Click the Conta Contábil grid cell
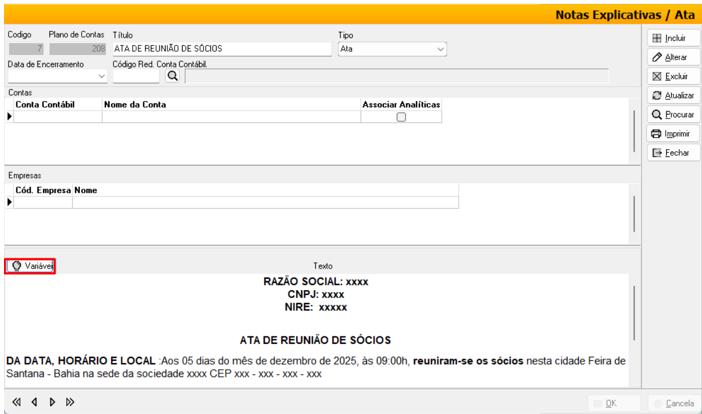This screenshot has height=414, width=702. (58, 117)
